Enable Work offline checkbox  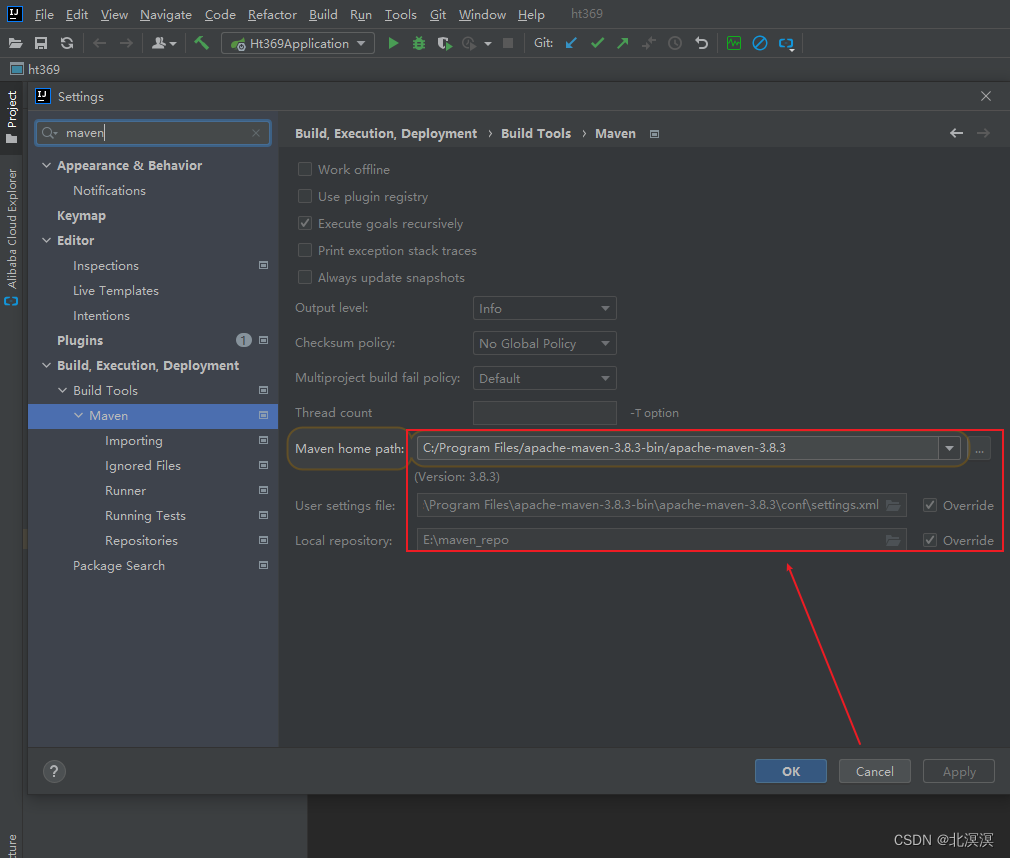(305, 169)
